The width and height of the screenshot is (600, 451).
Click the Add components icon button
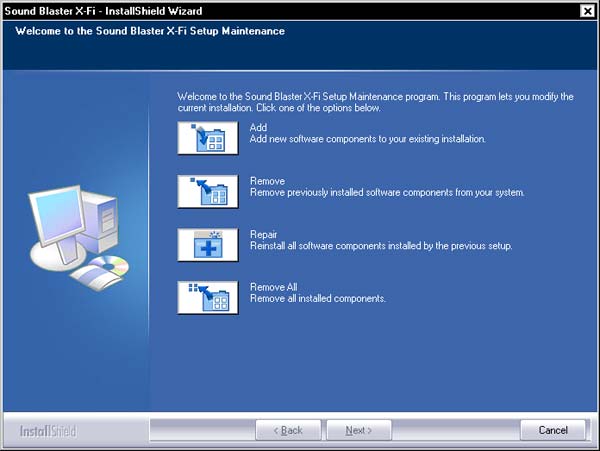208,137
